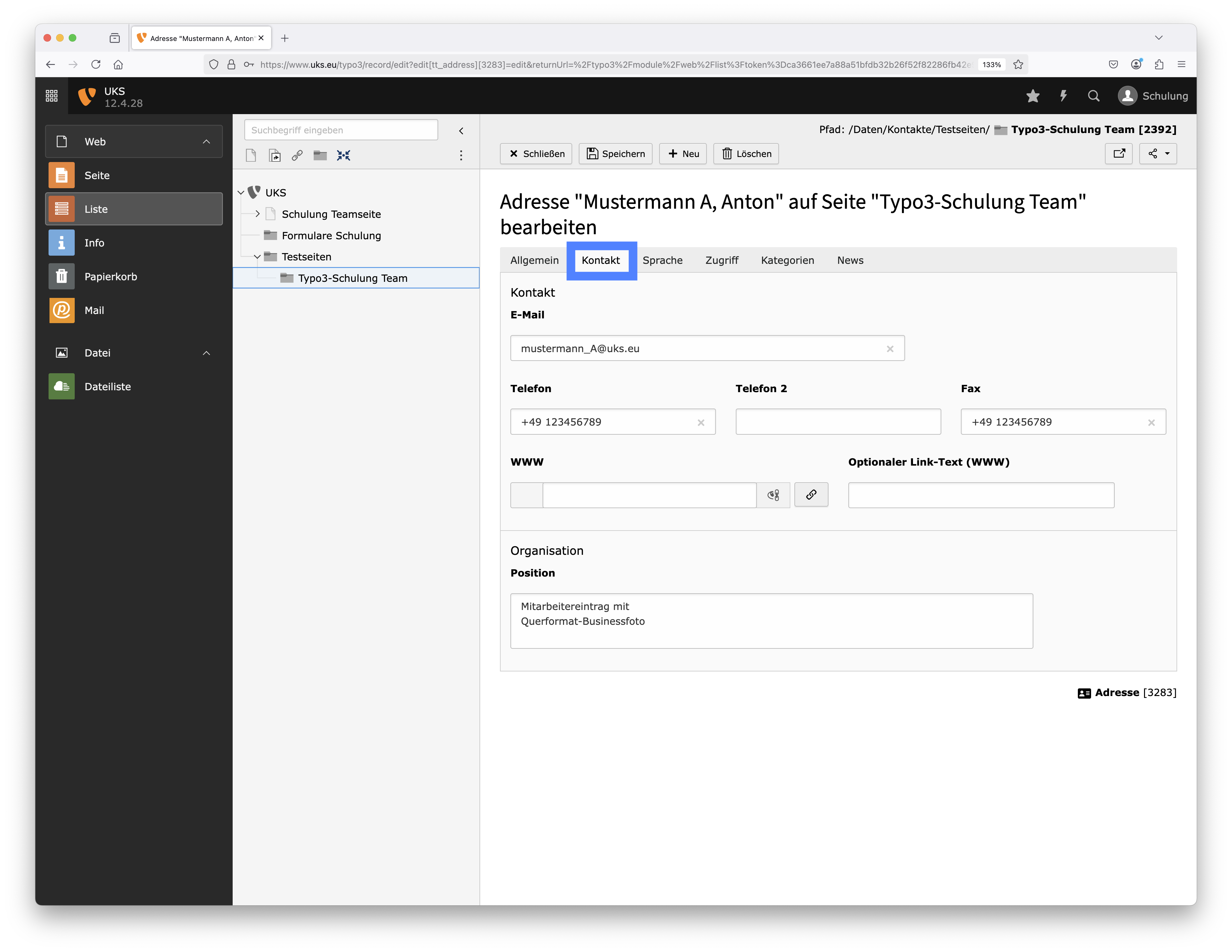Screen dimensions: 1232x952
Task: Open record in new window icon
Action: (x=1119, y=154)
